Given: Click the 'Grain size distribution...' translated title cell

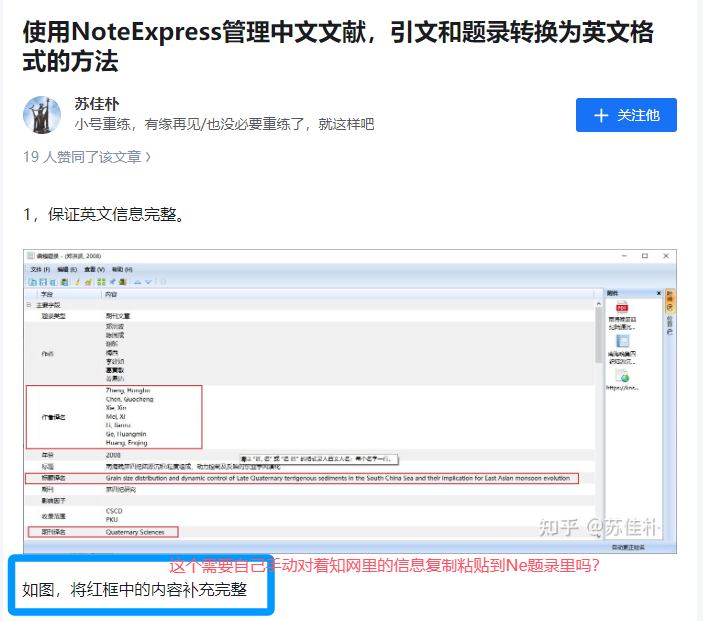Looking at the screenshot, I should (x=338, y=478).
